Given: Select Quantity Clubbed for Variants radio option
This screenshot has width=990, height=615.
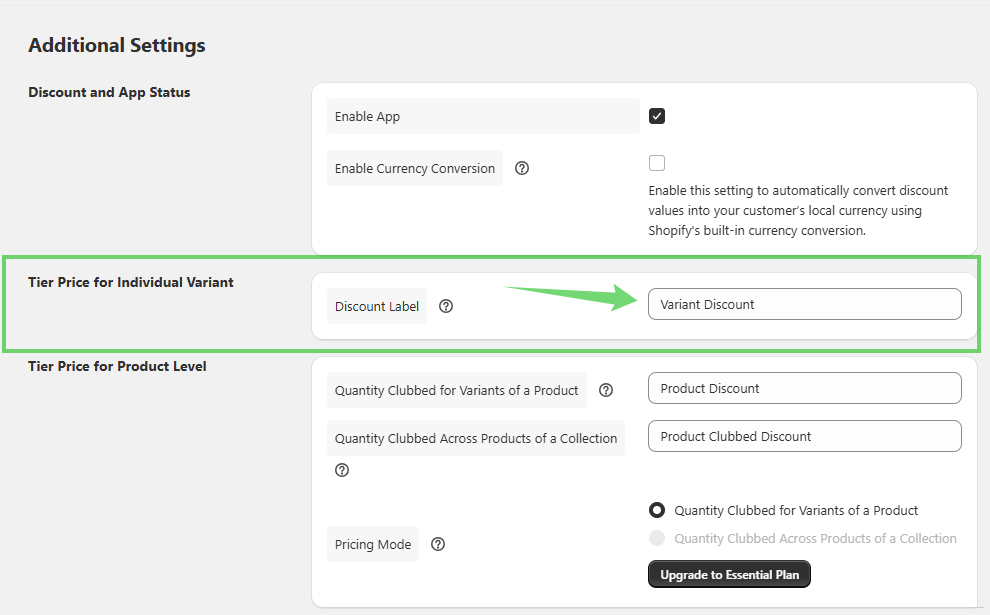Looking at the screenshot, I should tap(657, 510).
